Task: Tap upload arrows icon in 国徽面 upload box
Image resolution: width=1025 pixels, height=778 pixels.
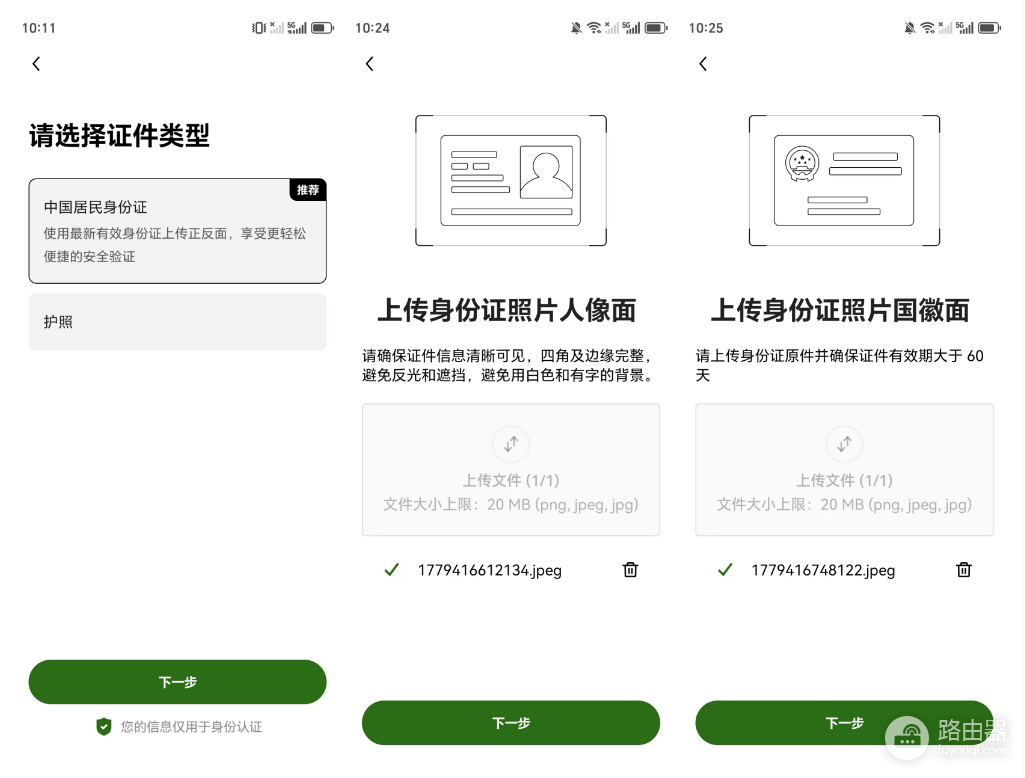Action: [x=844, y=444]
